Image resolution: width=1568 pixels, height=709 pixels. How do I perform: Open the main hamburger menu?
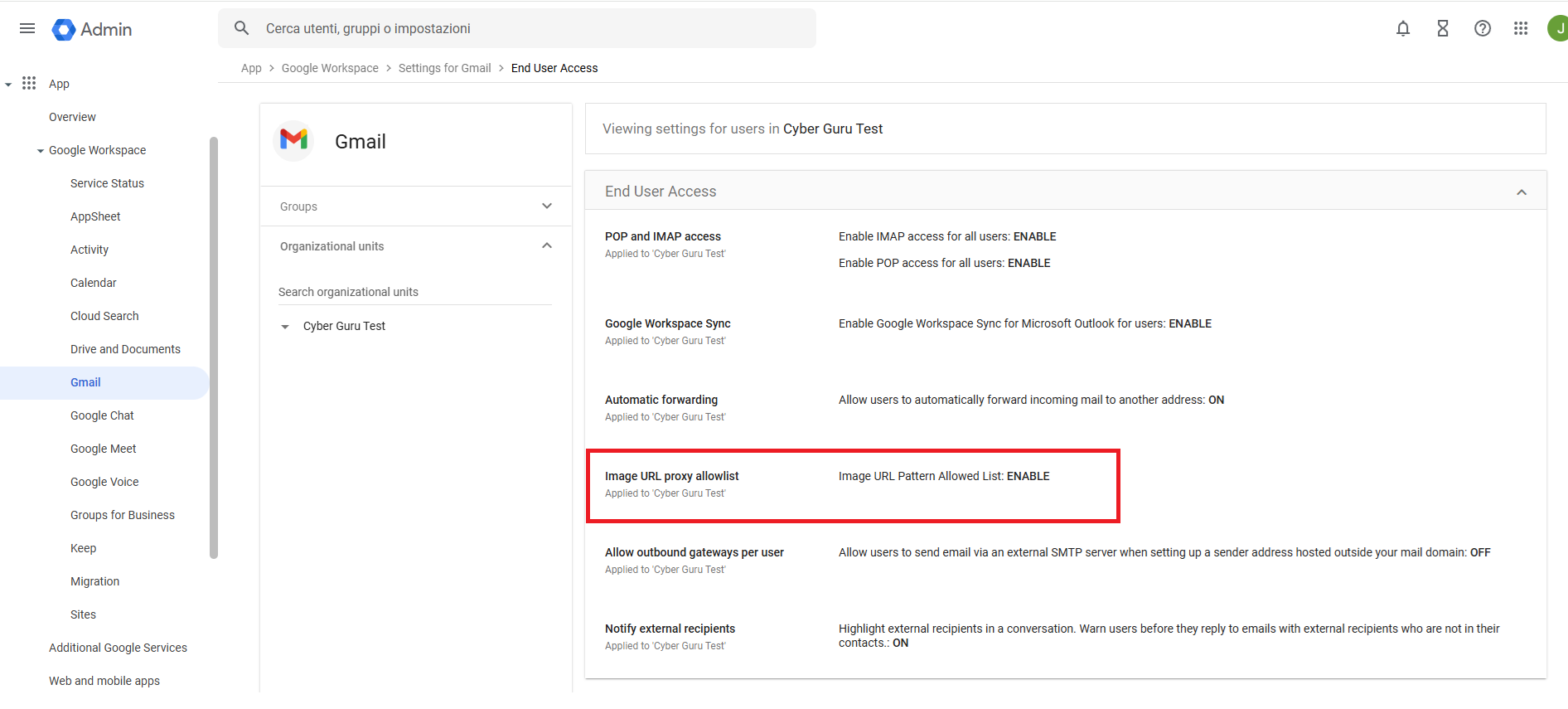tap(27, 29)
